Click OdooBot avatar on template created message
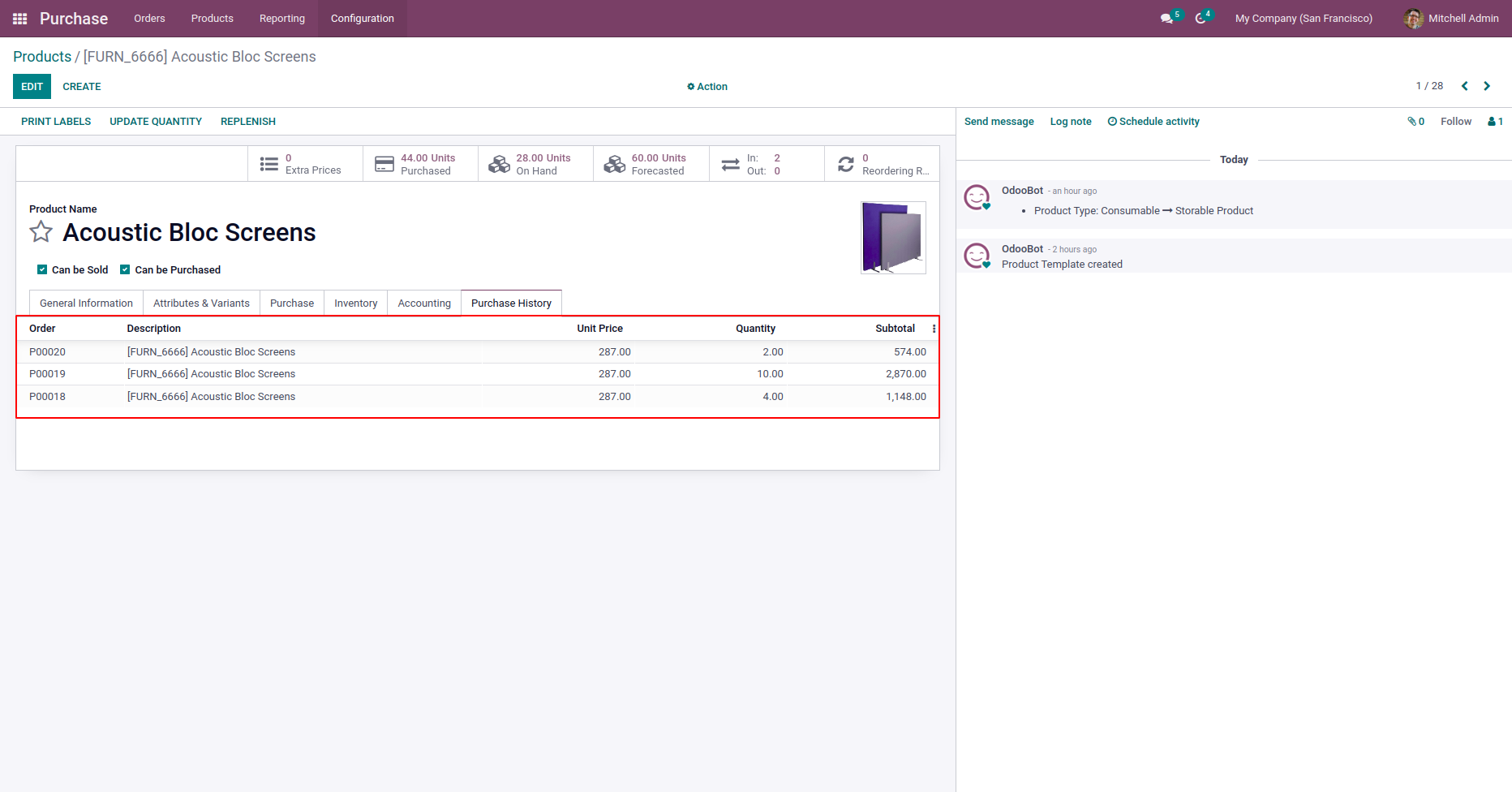The width and height of the screenshot is (1512, 792). (977, 256)
